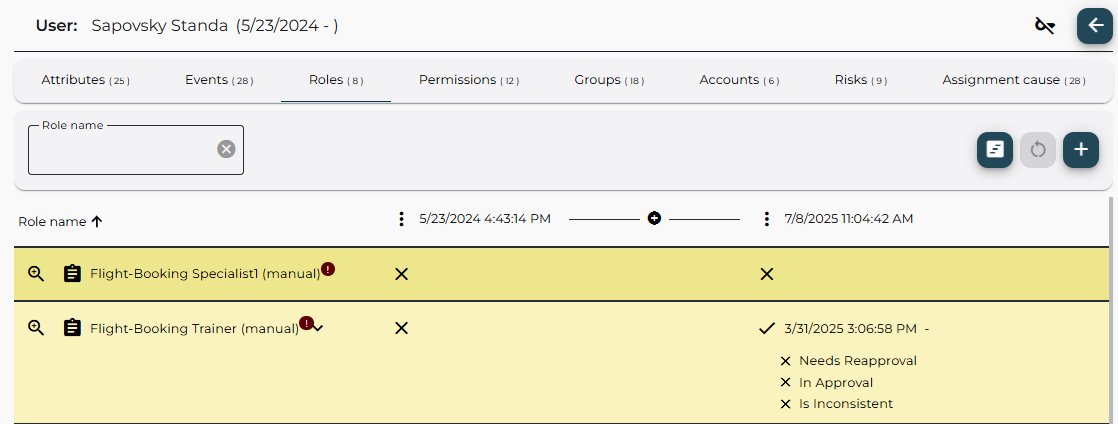This screenshot has width=1118, height=424.
Task: Expand the Flight-Booking Trainer chevron
Action: [x=318, y=329]
